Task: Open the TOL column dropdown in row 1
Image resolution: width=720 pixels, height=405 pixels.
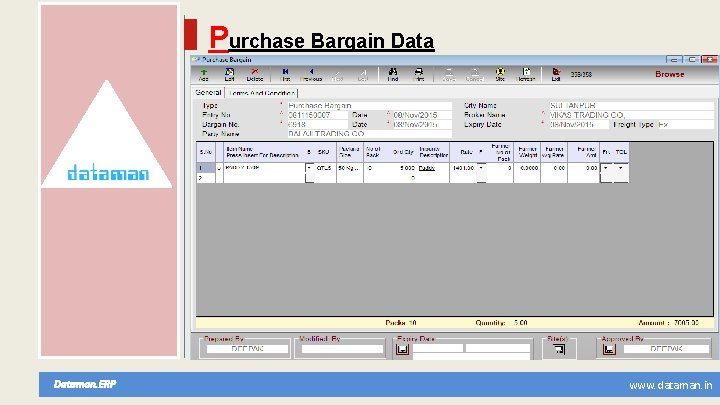Action: 621,168
